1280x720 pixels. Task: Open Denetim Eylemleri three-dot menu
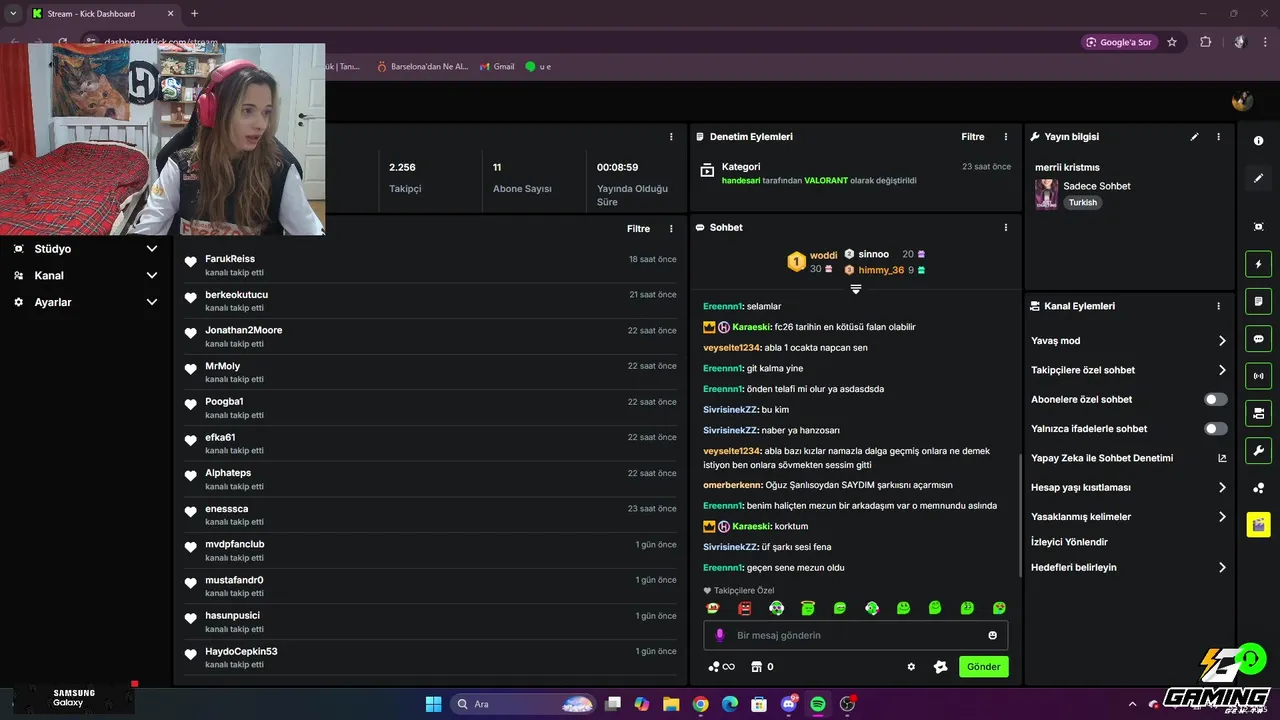click(x=1006, y=137)
